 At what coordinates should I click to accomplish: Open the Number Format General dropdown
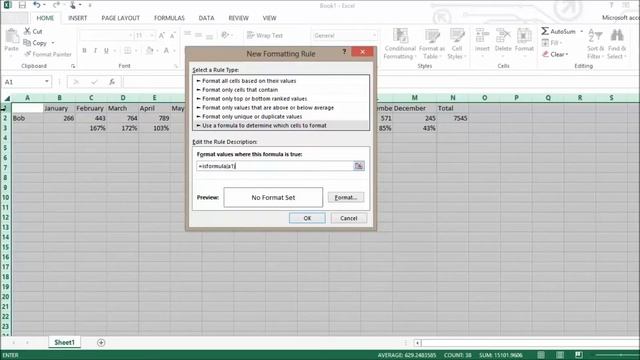point(374,36)
